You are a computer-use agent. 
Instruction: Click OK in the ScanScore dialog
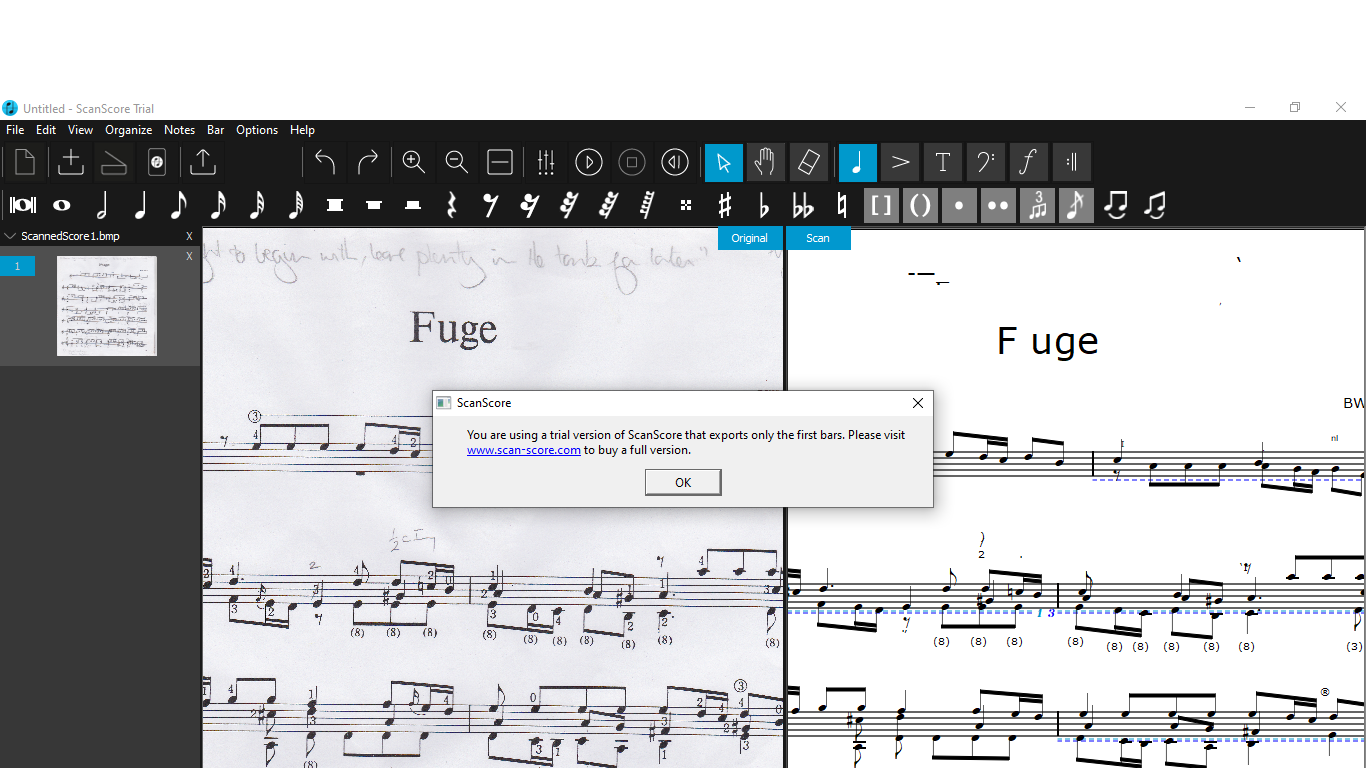coord(683,482)
